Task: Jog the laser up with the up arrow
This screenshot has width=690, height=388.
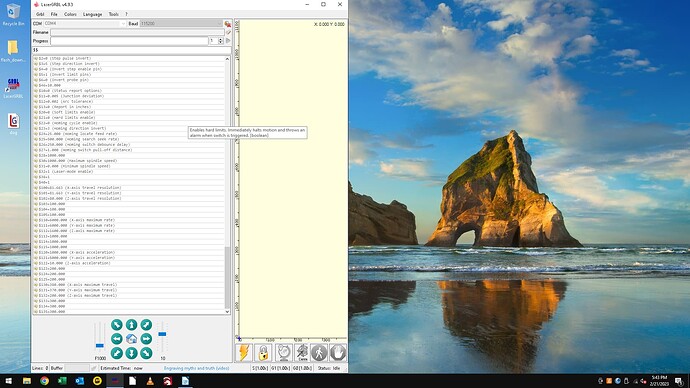Action: pos(131,325)
